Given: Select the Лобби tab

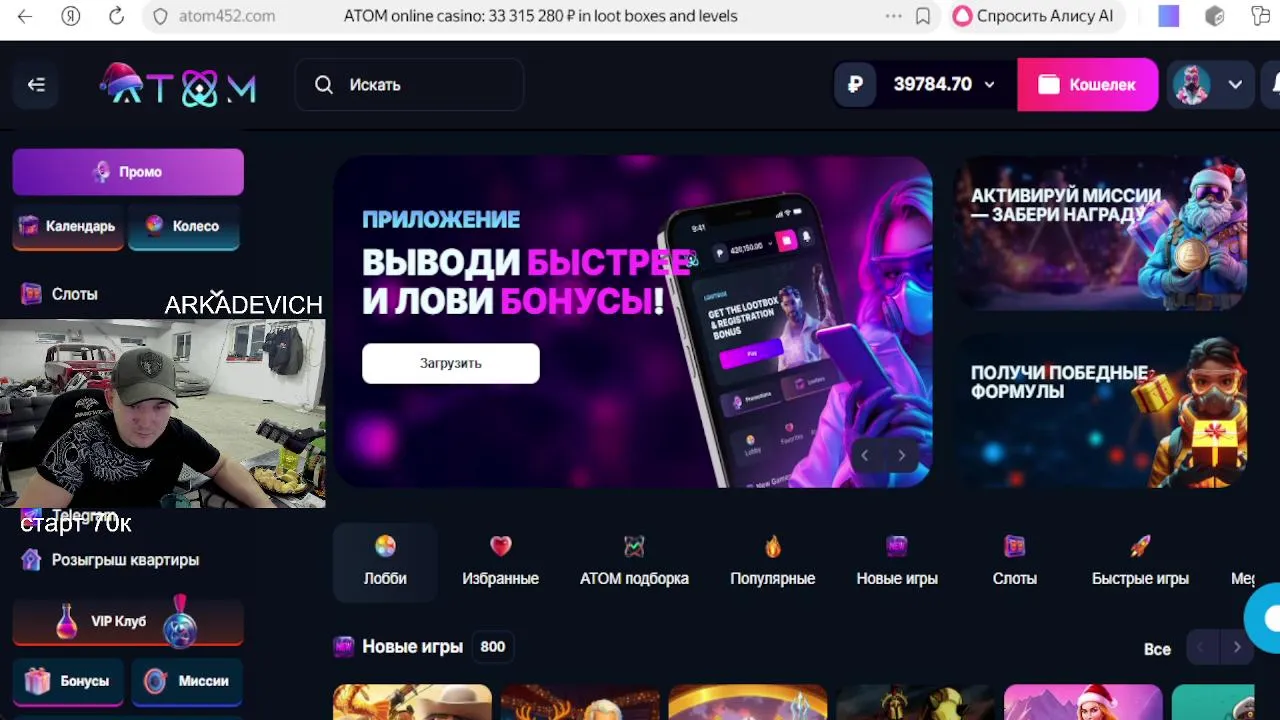Looking at the screenshot, I should (385, 562).
